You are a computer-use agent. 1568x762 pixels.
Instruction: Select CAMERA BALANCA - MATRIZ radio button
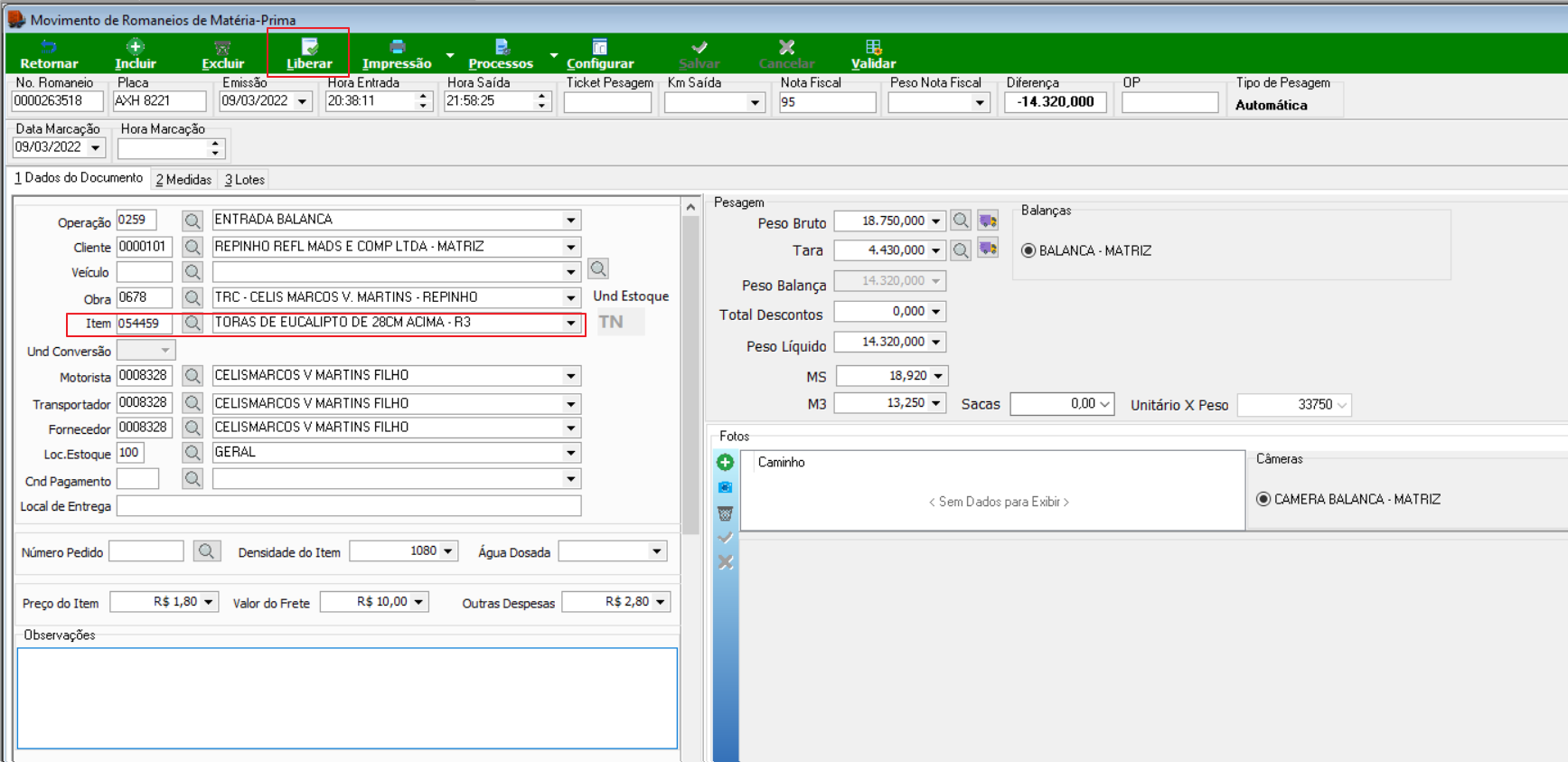(x=1263, y=499)
